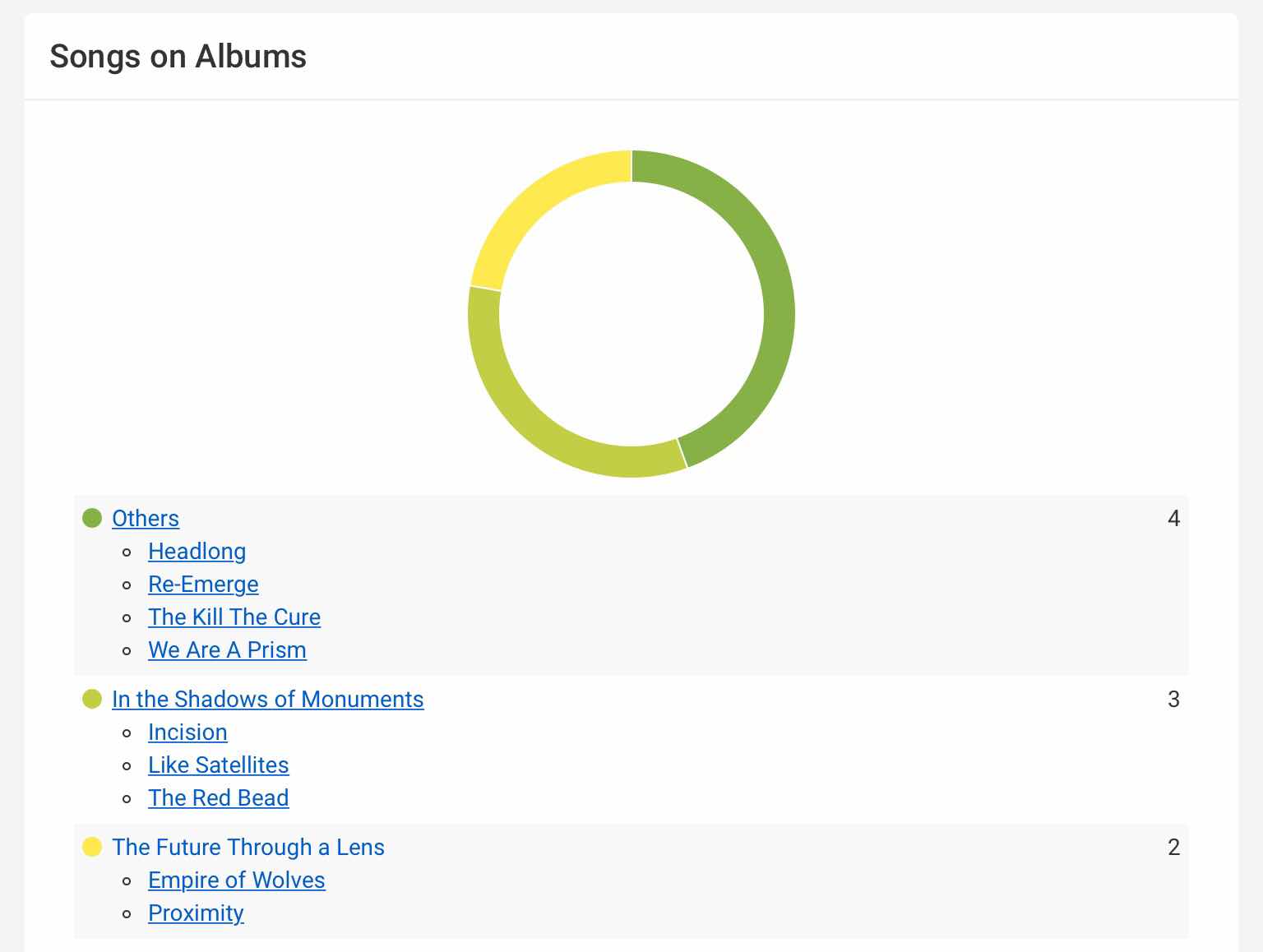Image resolution: width=1263 pixels, height=952 pixels.
Task: Open In the Shadows of Monuments album
Action: coord(268,700)
